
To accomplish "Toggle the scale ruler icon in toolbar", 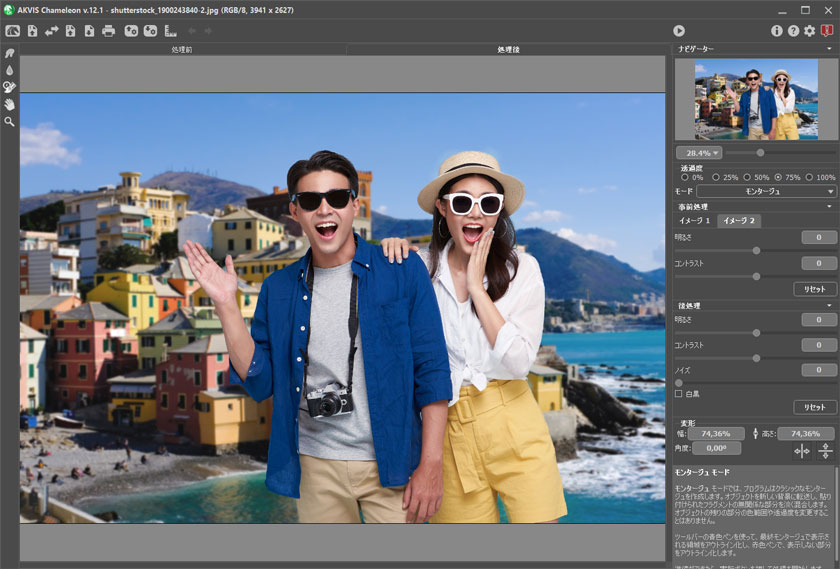I will (x=170, y=31).
